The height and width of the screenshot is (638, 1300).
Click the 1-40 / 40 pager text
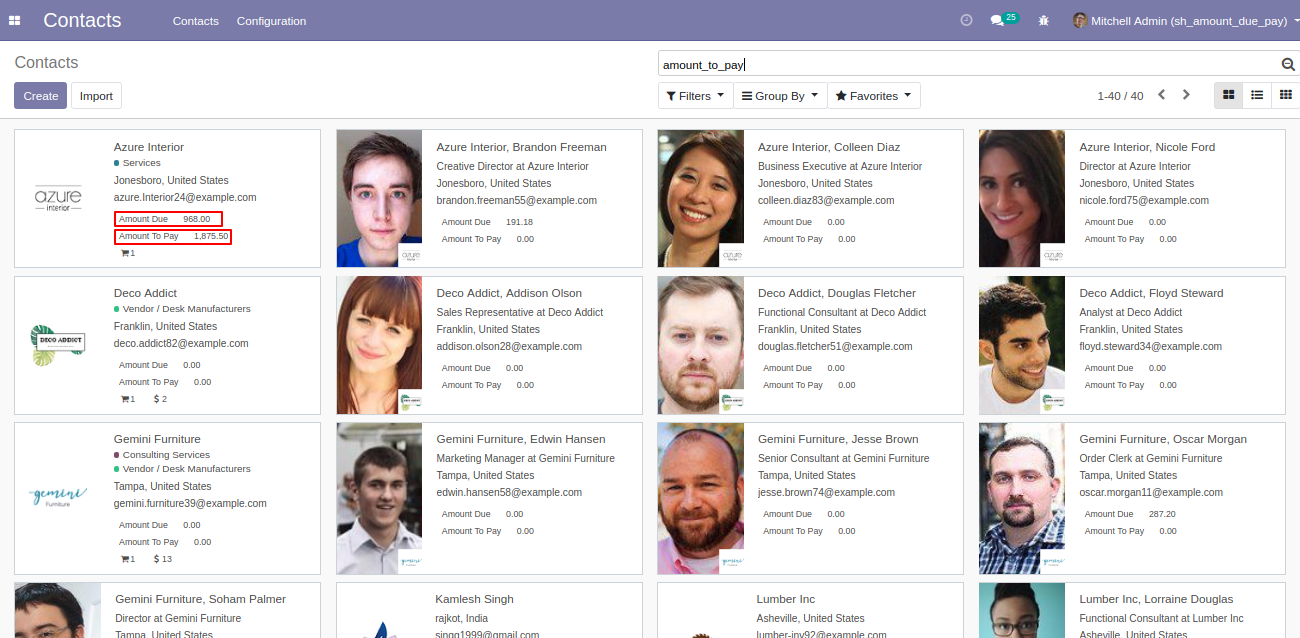(x=1120, y=96)
